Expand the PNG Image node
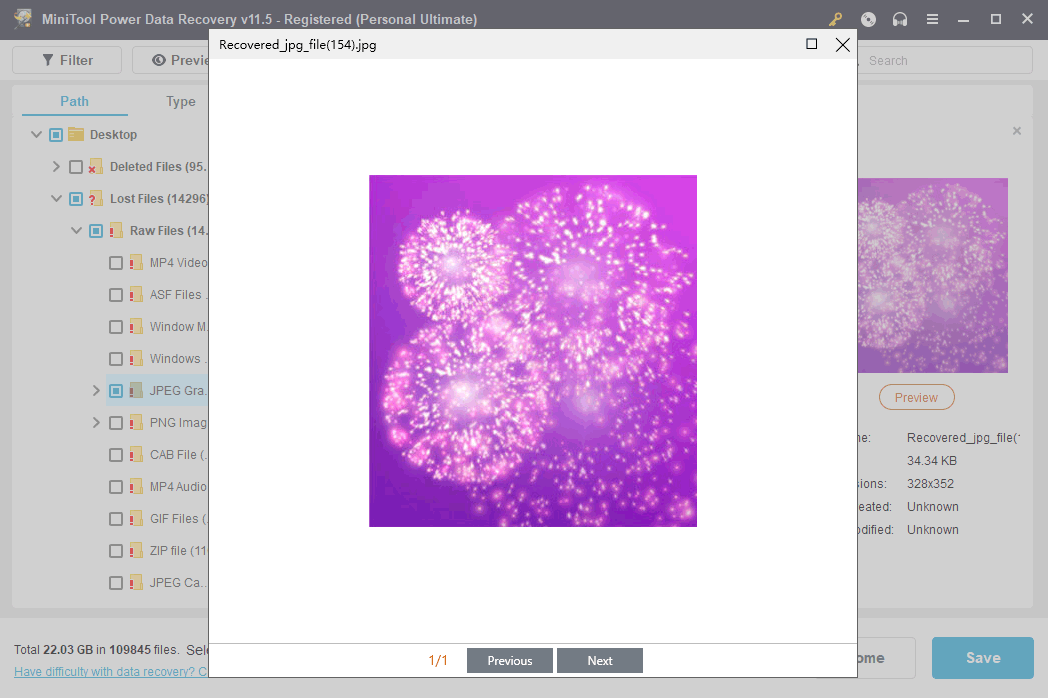Screen dimensions: 1048x698 pos(96,423)
